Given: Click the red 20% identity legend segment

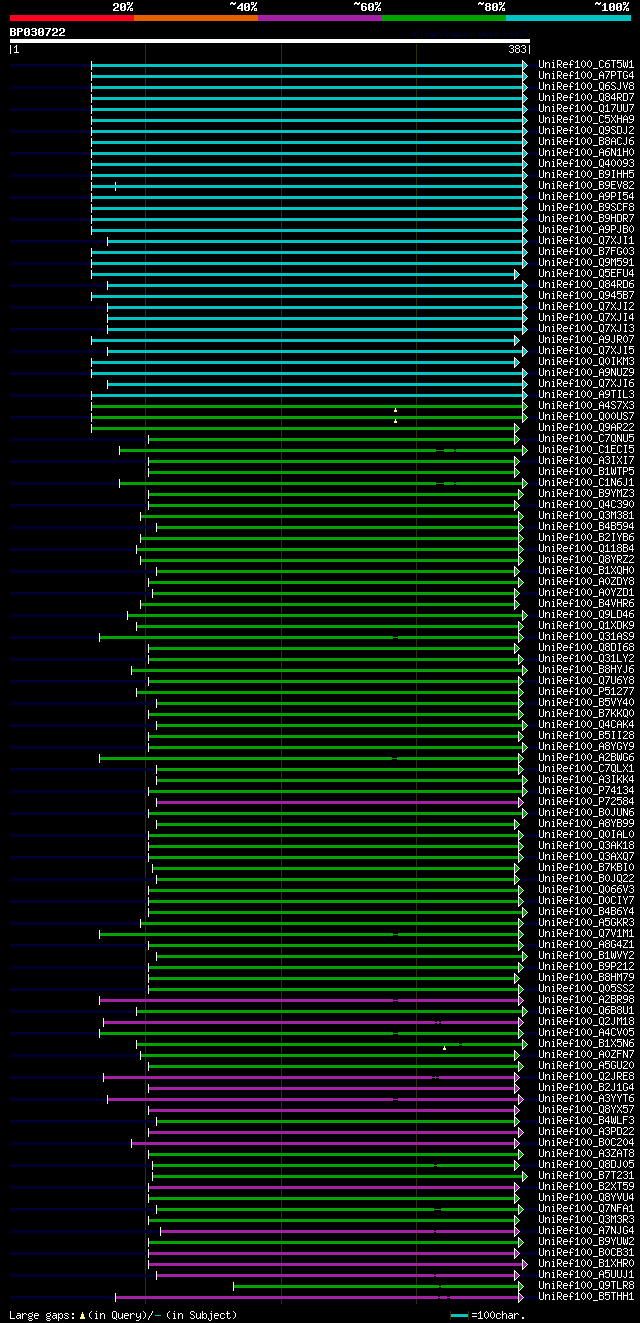Looking at the screenshot, I should tap(72, 17).
